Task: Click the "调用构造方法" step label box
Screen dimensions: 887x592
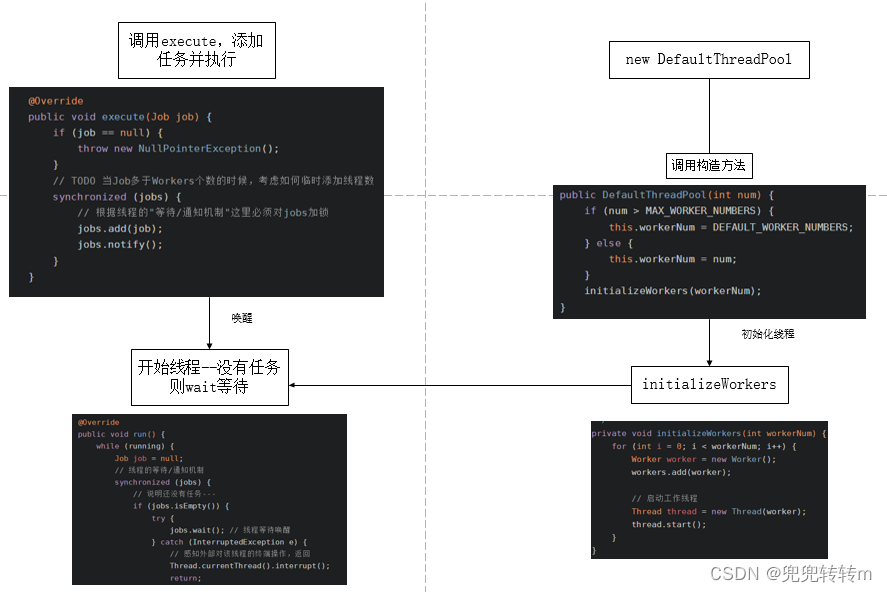Action: point(709,165)
